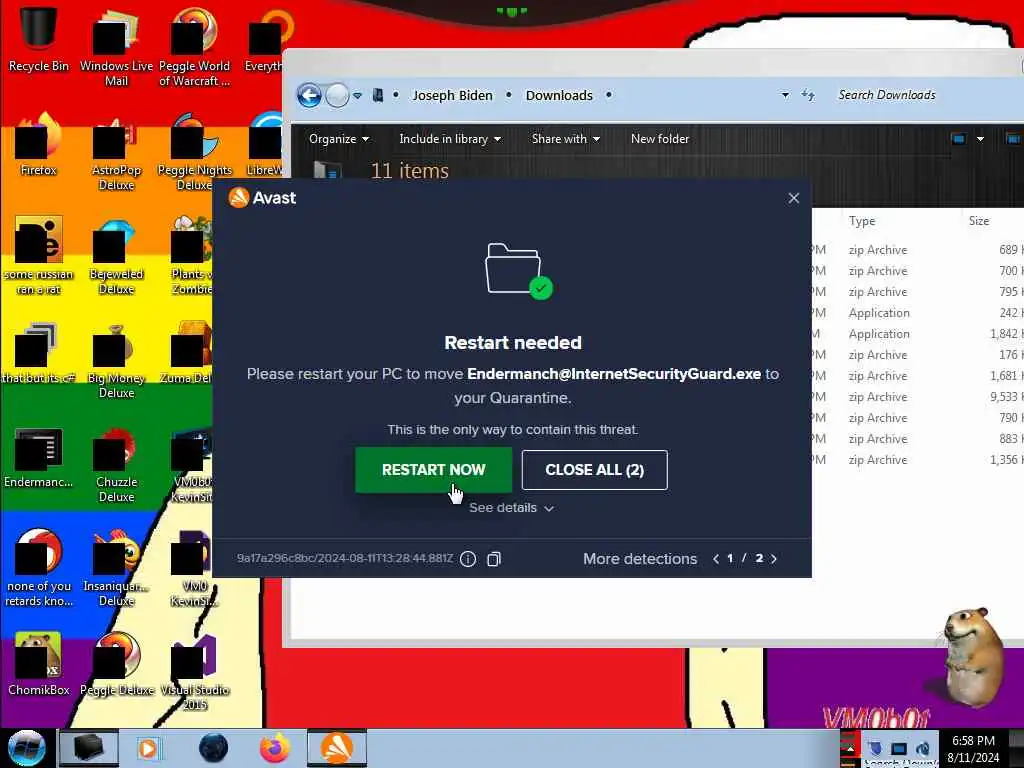Open Big Money Deluxe desktop icon
Screen dimensions: 1024x768
coord(116,360)
